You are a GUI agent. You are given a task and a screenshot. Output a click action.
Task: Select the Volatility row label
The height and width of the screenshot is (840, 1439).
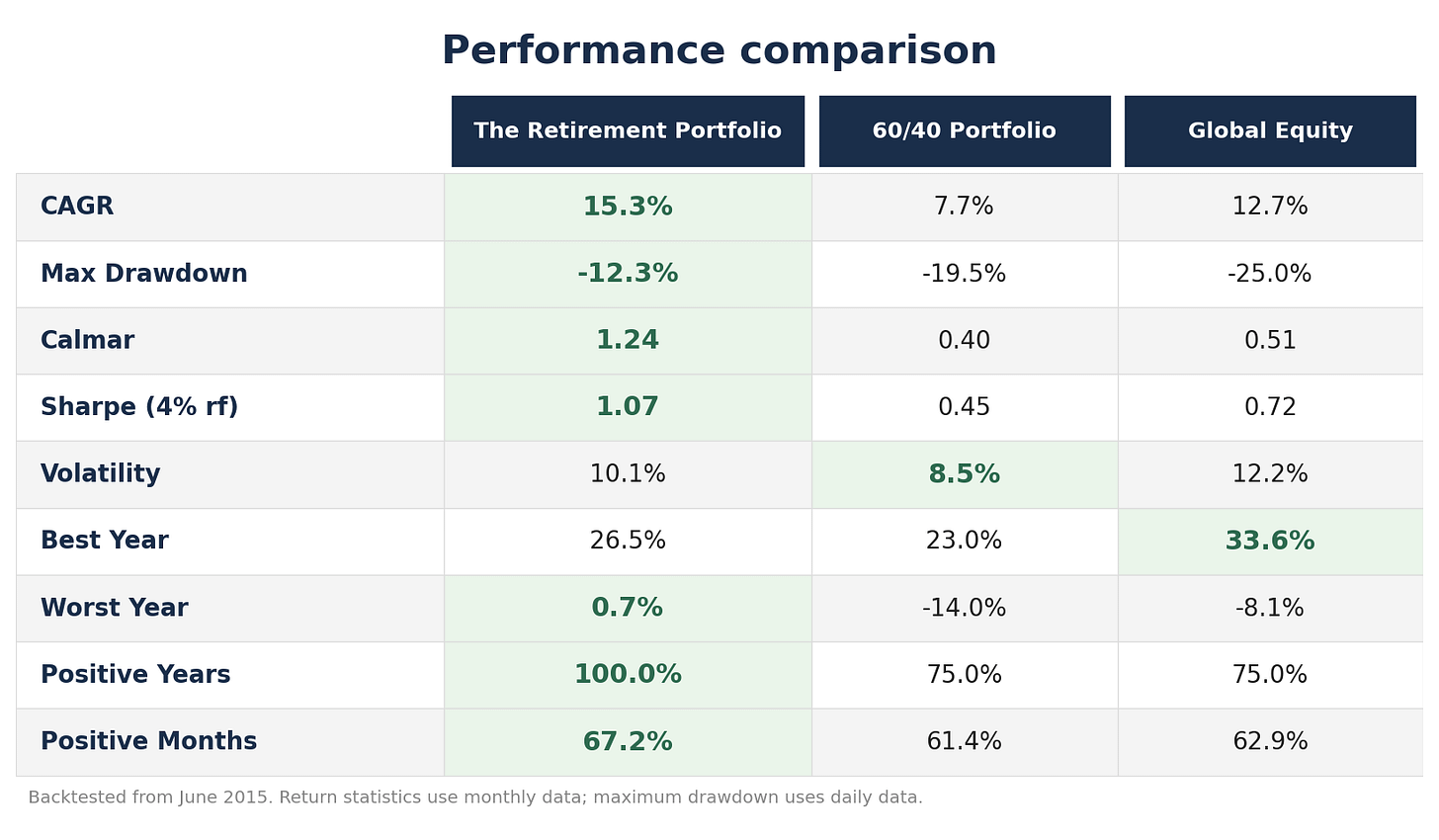101,474
